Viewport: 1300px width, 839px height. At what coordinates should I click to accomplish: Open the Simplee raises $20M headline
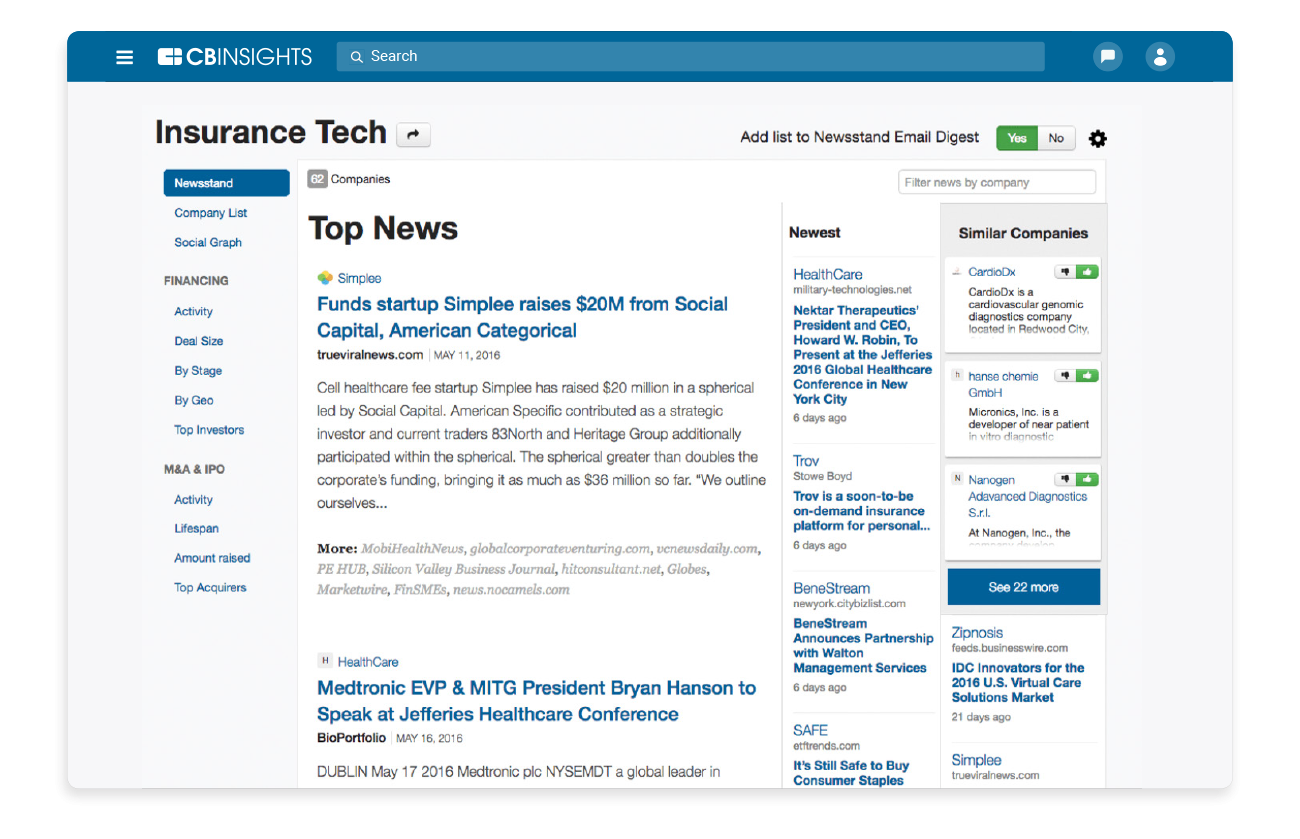click(x=522, y=317)
